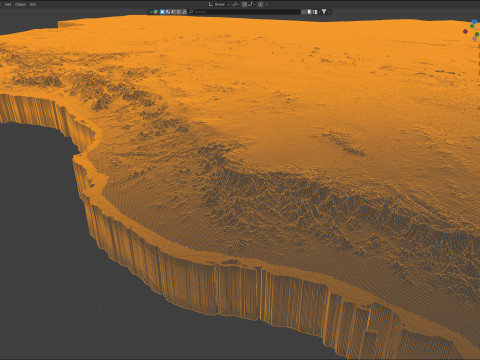The image size is (480, 360).
Task: Open the Object menu in viewport header
Action: click(x=20, y=4)
